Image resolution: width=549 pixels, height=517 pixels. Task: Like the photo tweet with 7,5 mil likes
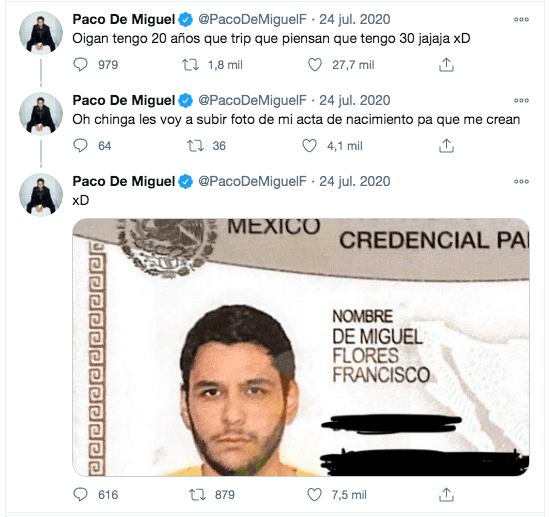coord(314,495)
